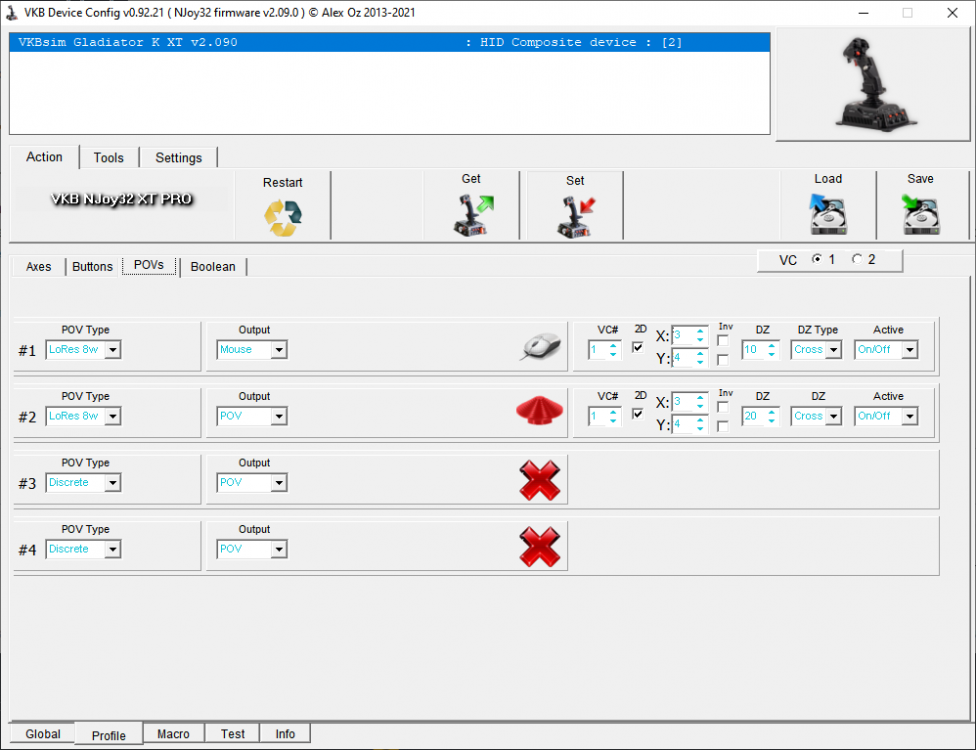Open DZ Type Cross dropdown for POV #1
This screenshot has width=976, height=750.
[833, 350]
